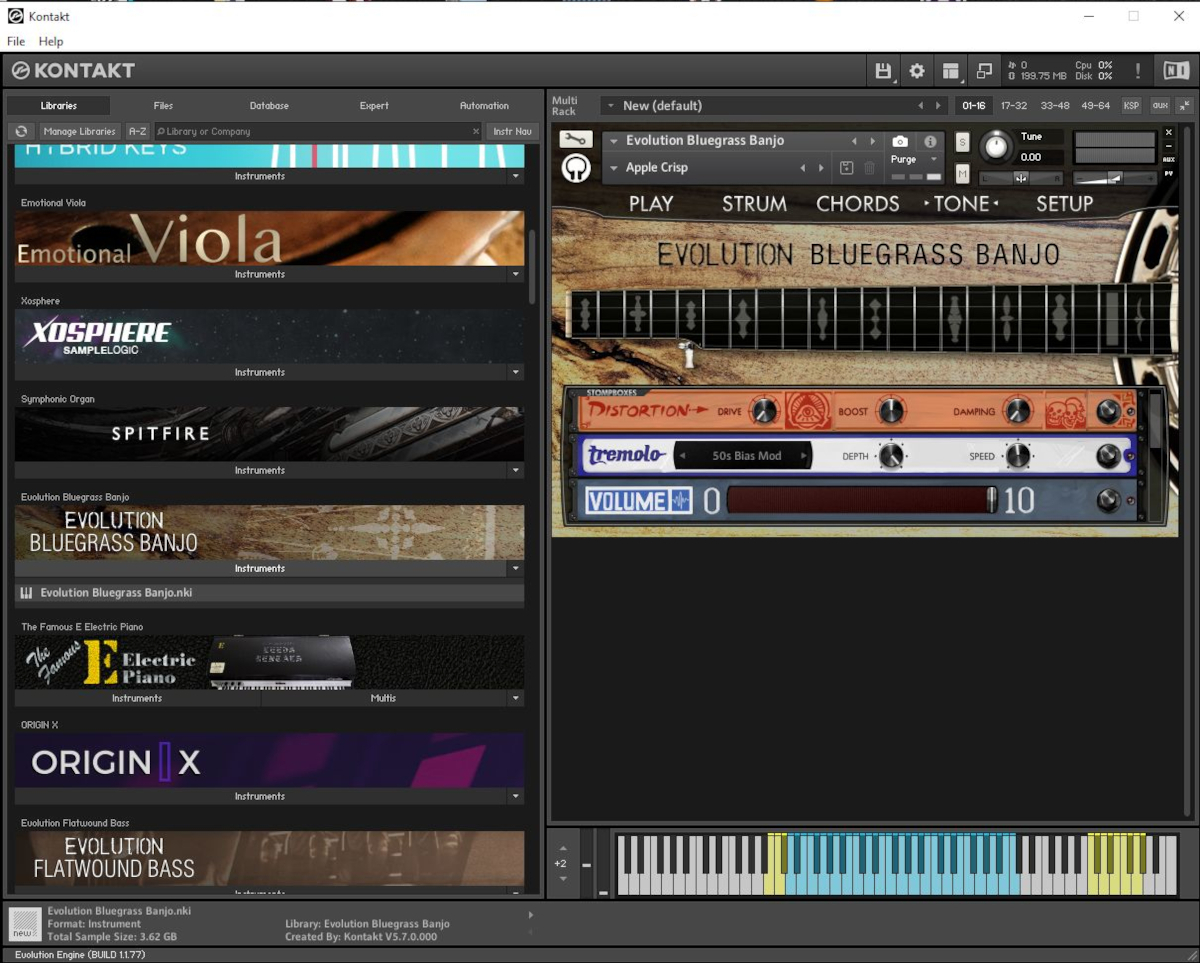
Task: Toggle instrument AUX view
Action: point(1169,159)
